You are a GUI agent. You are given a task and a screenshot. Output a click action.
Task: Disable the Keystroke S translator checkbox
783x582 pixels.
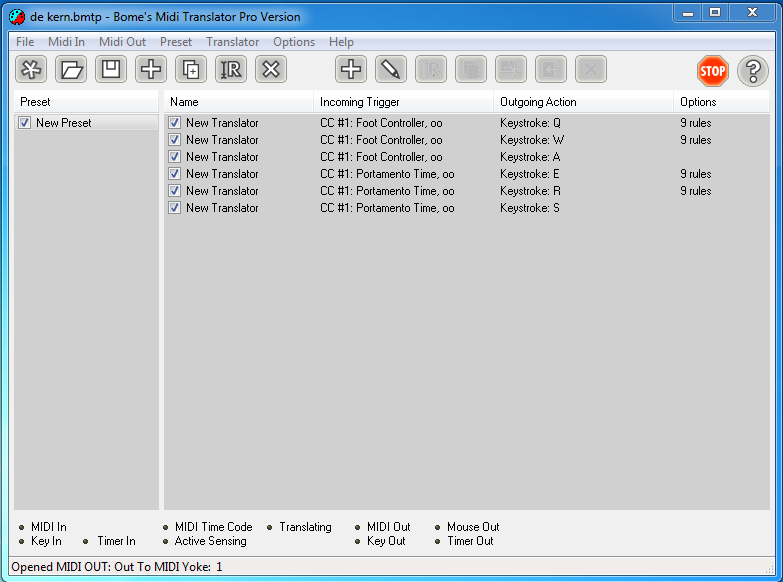(174, 207)
